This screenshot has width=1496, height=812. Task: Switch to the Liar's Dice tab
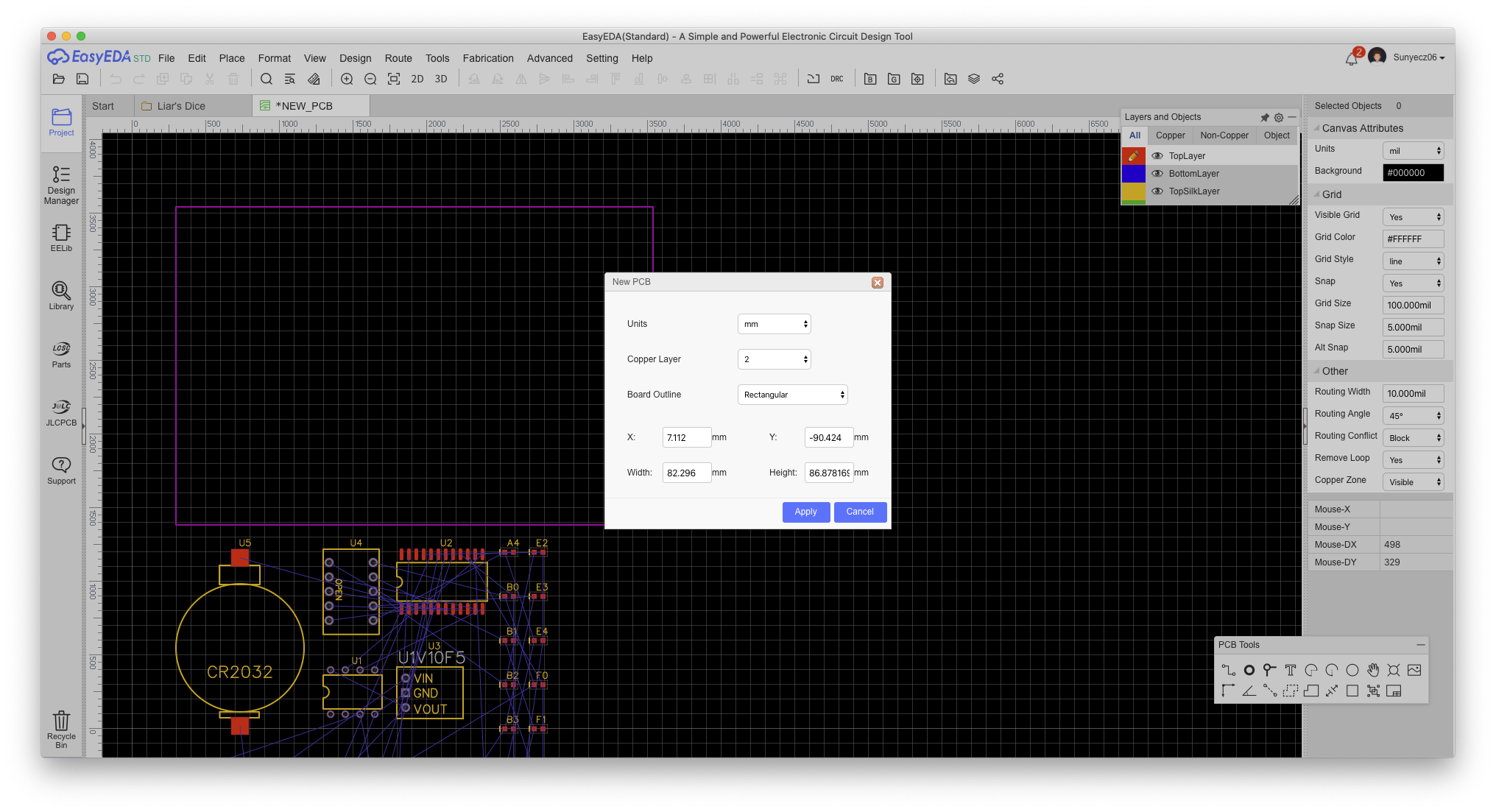(x=181, y=106)
